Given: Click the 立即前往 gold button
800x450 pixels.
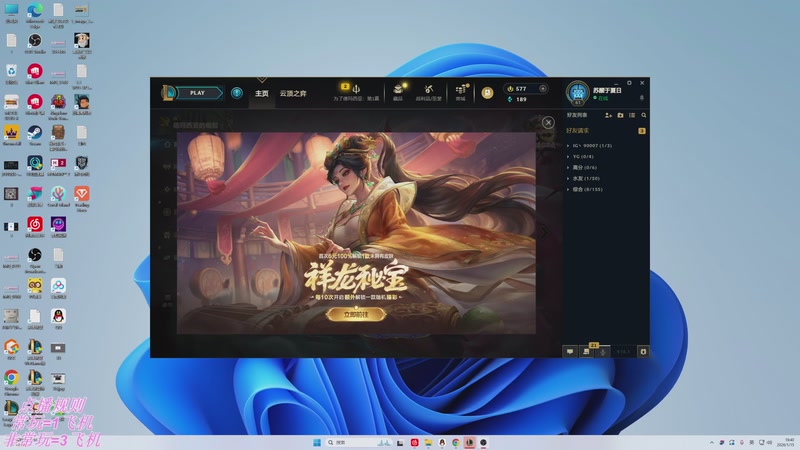Looking at the screenshot, I should (x=356, y=314).
